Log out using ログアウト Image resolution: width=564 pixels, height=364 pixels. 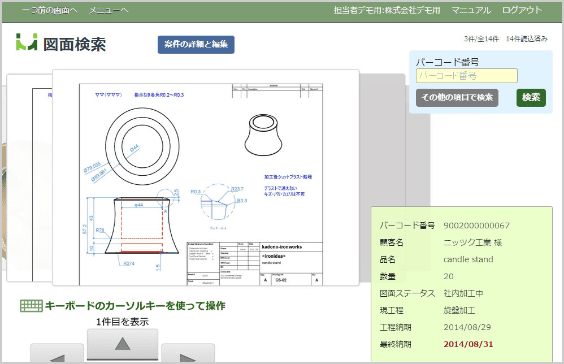(x=522, y=10)
